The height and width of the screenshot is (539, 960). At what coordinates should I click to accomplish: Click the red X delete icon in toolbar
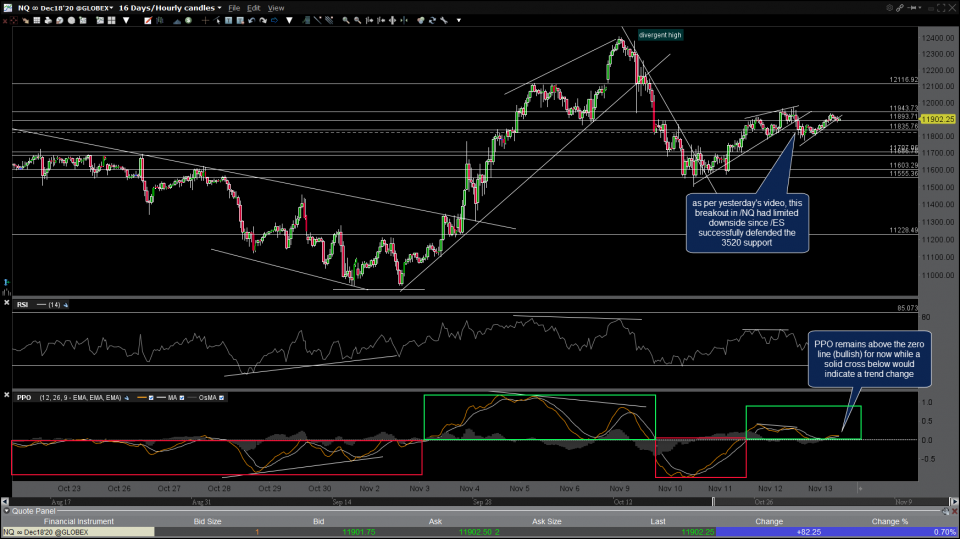(x=6, y=21)
